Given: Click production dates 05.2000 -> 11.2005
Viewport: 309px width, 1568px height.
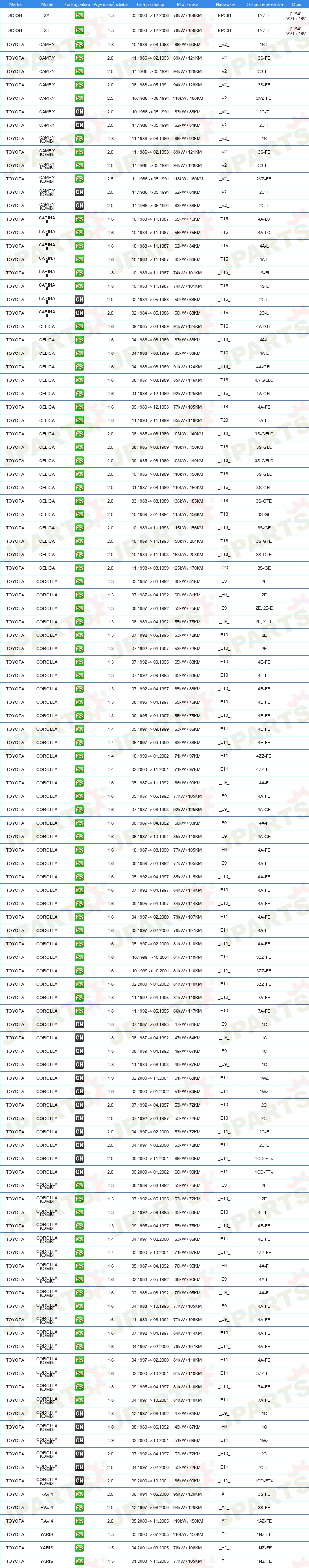Looking at the screenshot, I should click(x=150, y=1521).
